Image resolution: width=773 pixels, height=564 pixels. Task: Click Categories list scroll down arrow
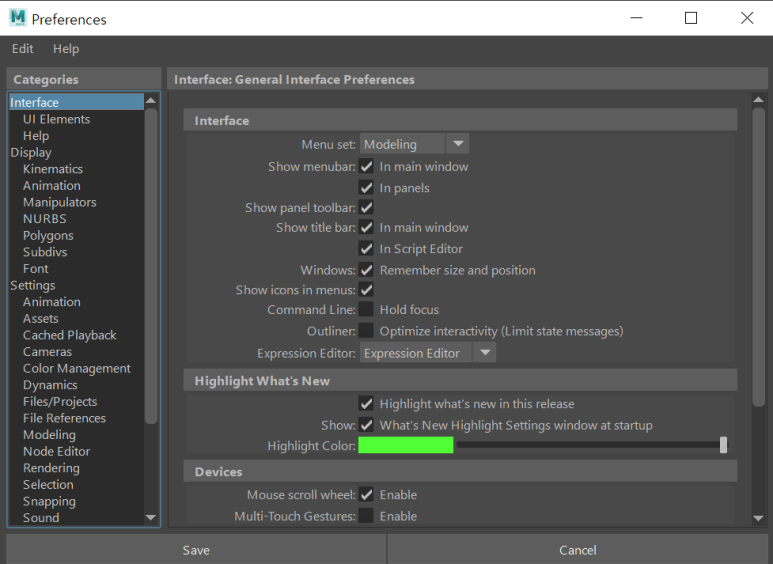(x=151, y=518)
